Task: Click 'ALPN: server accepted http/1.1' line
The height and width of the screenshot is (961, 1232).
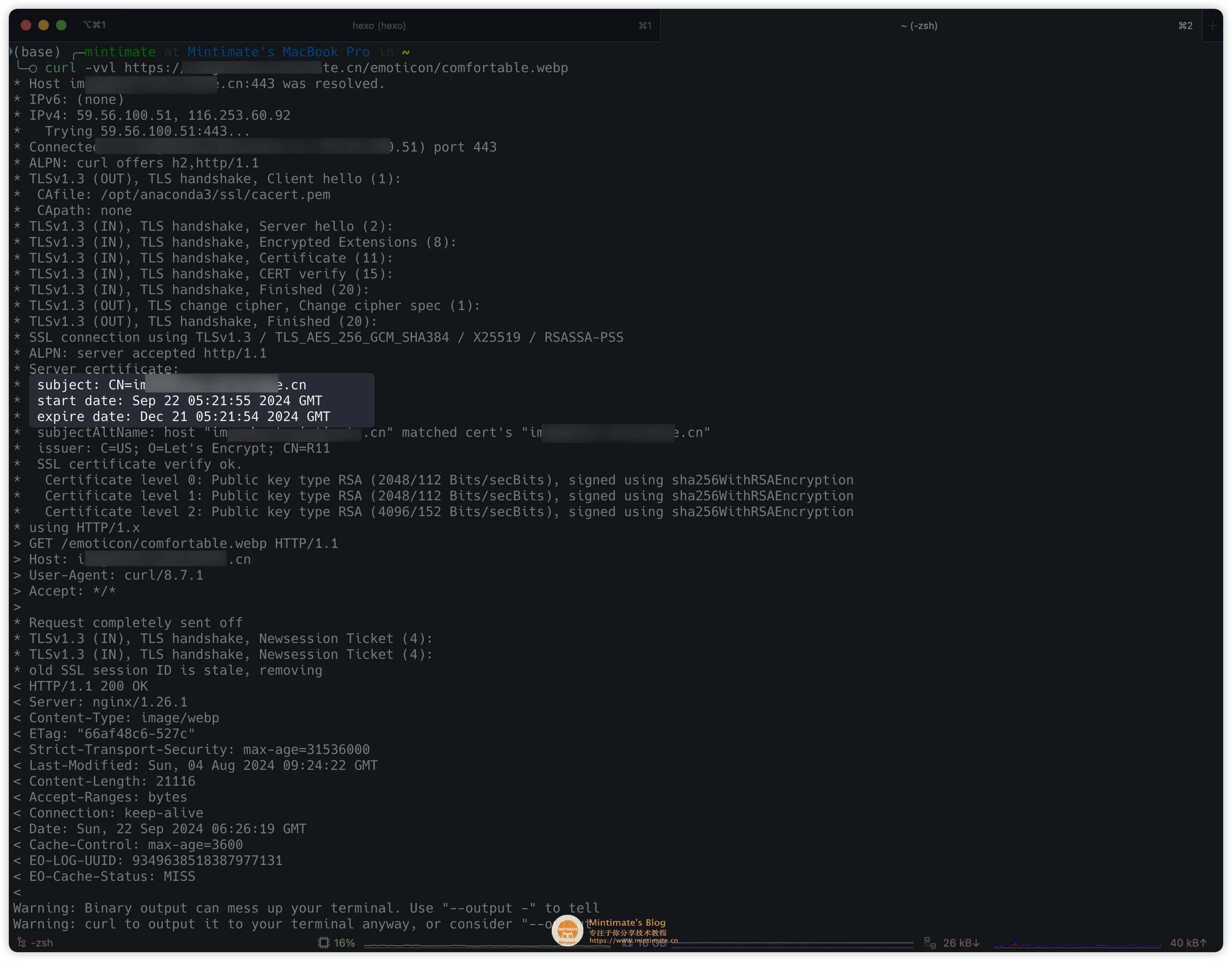Action: click(140, 353)
